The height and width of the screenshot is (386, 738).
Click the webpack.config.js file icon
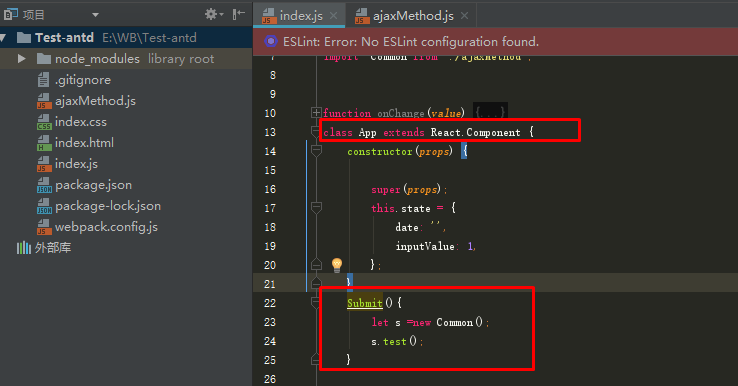pos(44,227)
